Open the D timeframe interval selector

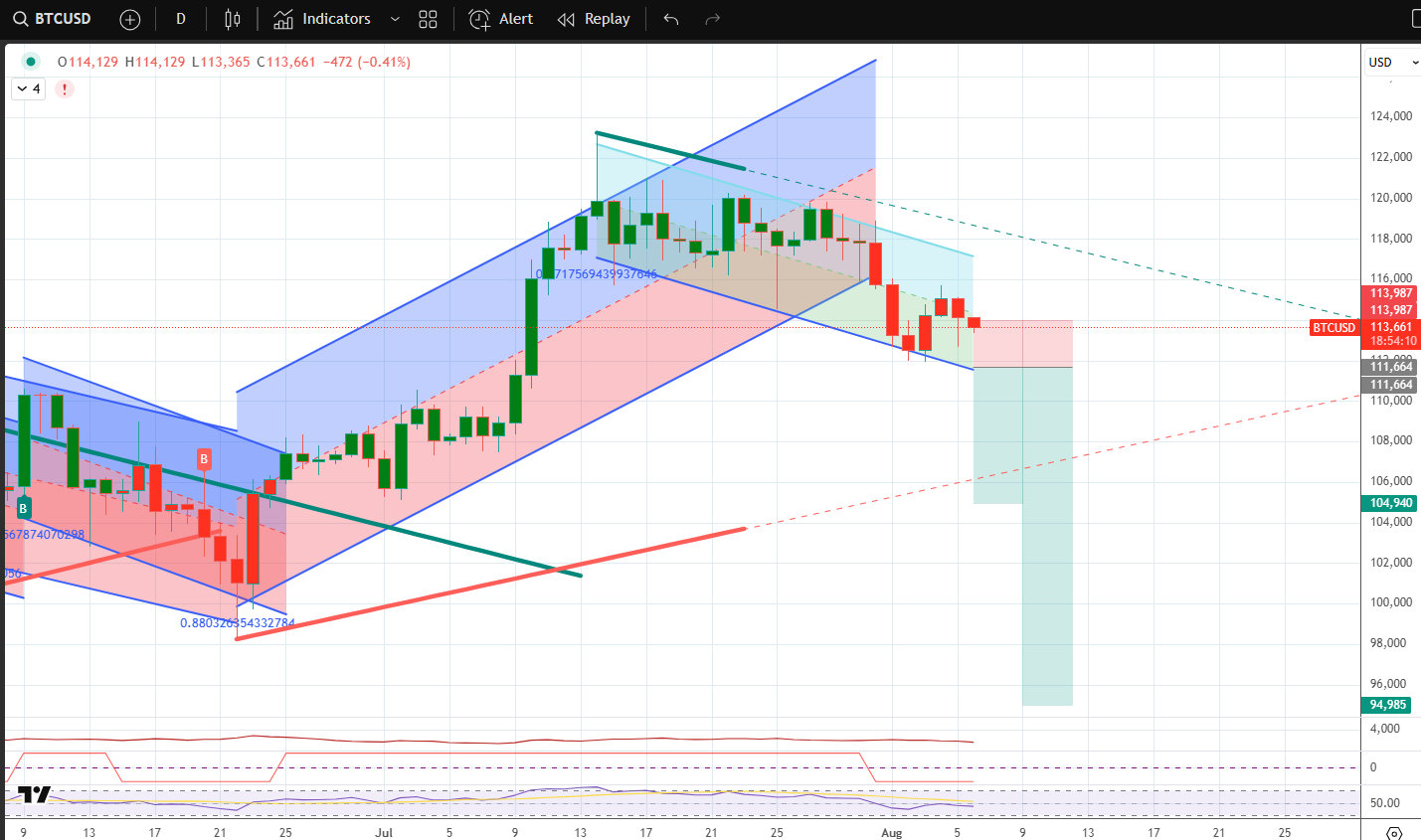(180, 19)
